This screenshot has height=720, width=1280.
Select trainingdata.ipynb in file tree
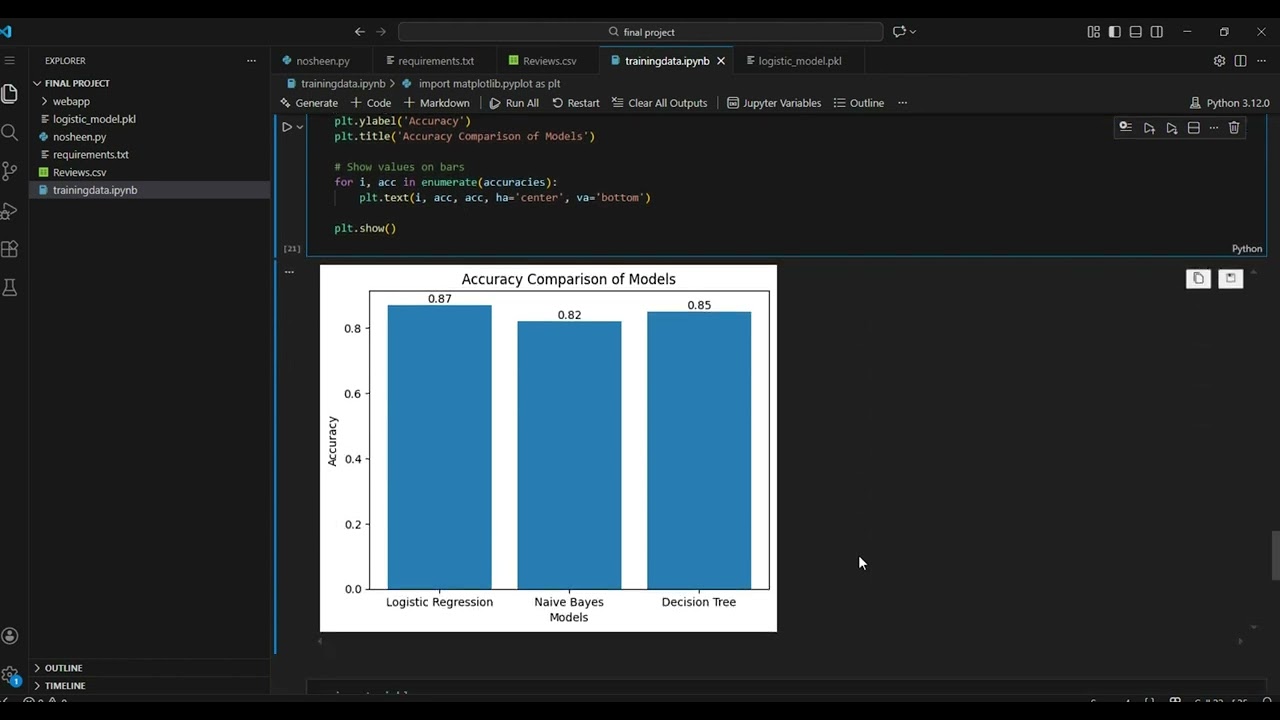click(x=150, y=190)
